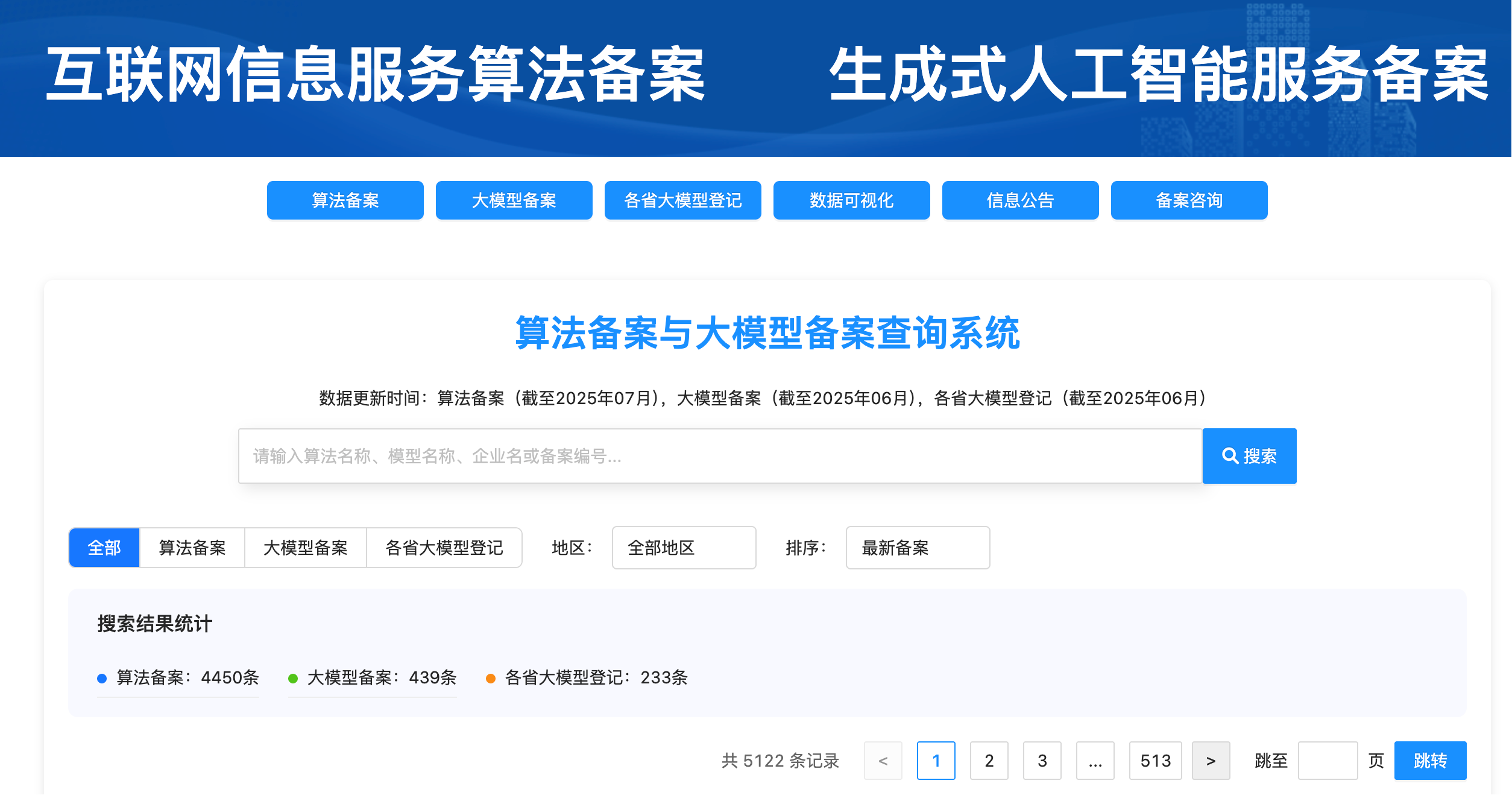The width and height of the screenshot is (1512, 795).
Task: Open the 信息公告 page
Action: pyautogui.click(x=1020, y=200)
